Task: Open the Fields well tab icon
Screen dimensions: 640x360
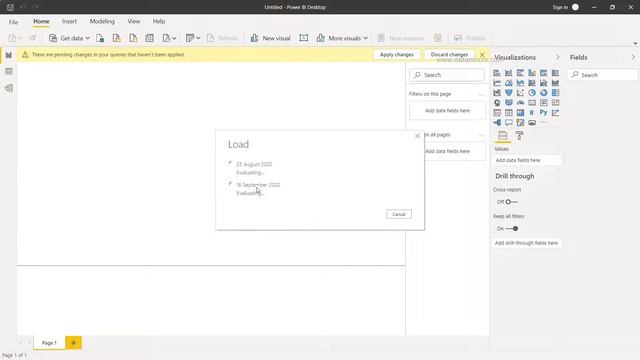Action: (x=502, y=136)
